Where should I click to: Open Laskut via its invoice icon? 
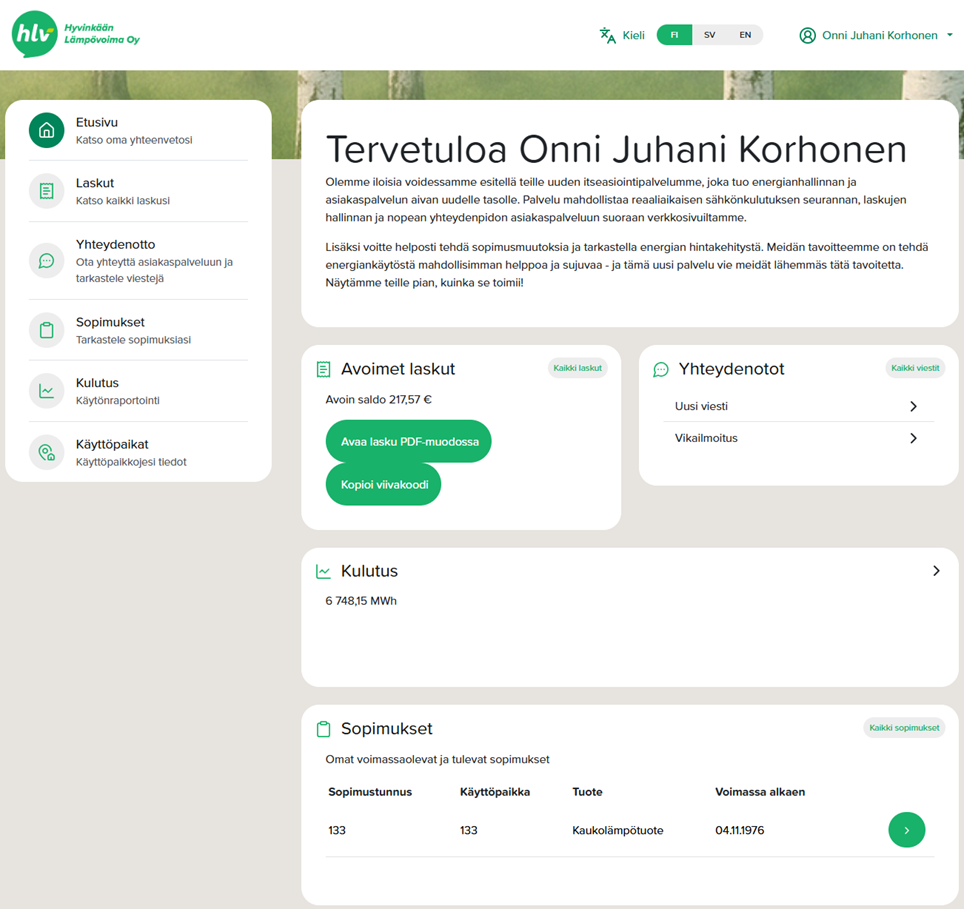pos(46,191)
